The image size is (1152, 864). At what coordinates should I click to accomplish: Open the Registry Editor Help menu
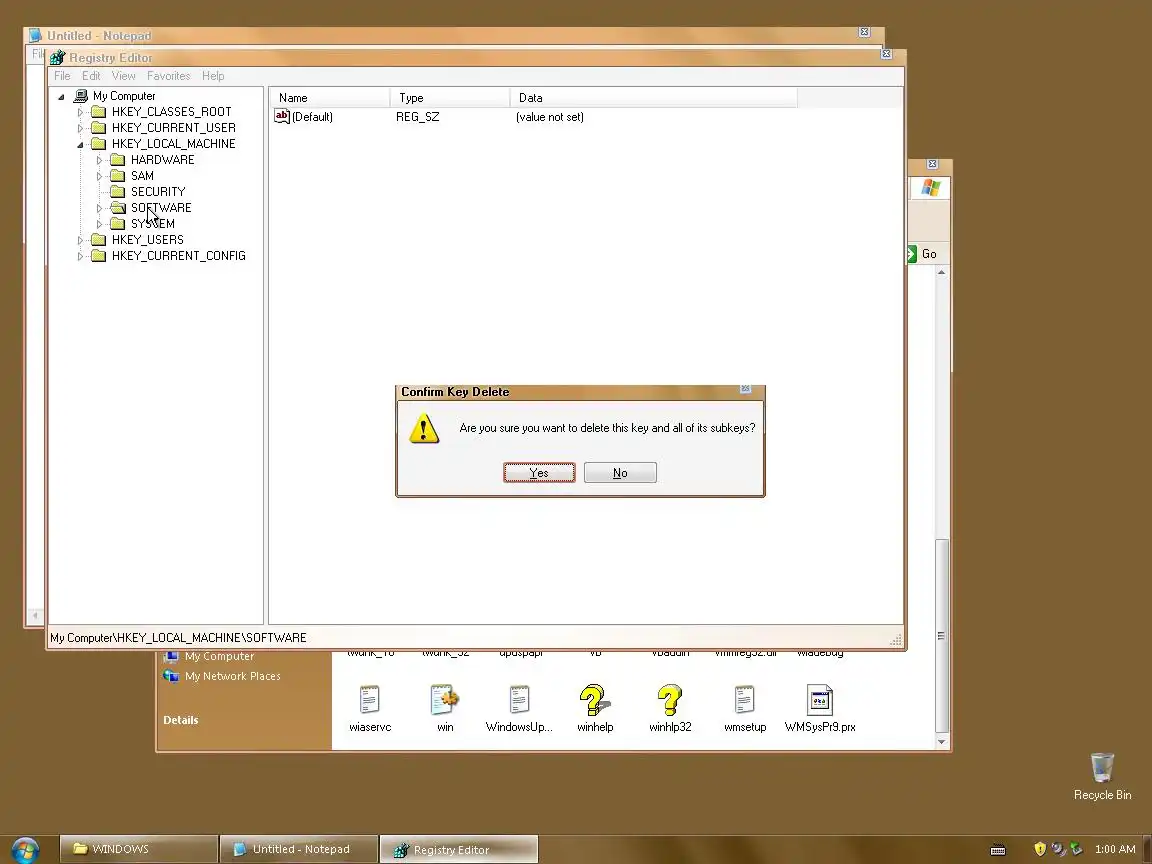[x=213, y=76]
